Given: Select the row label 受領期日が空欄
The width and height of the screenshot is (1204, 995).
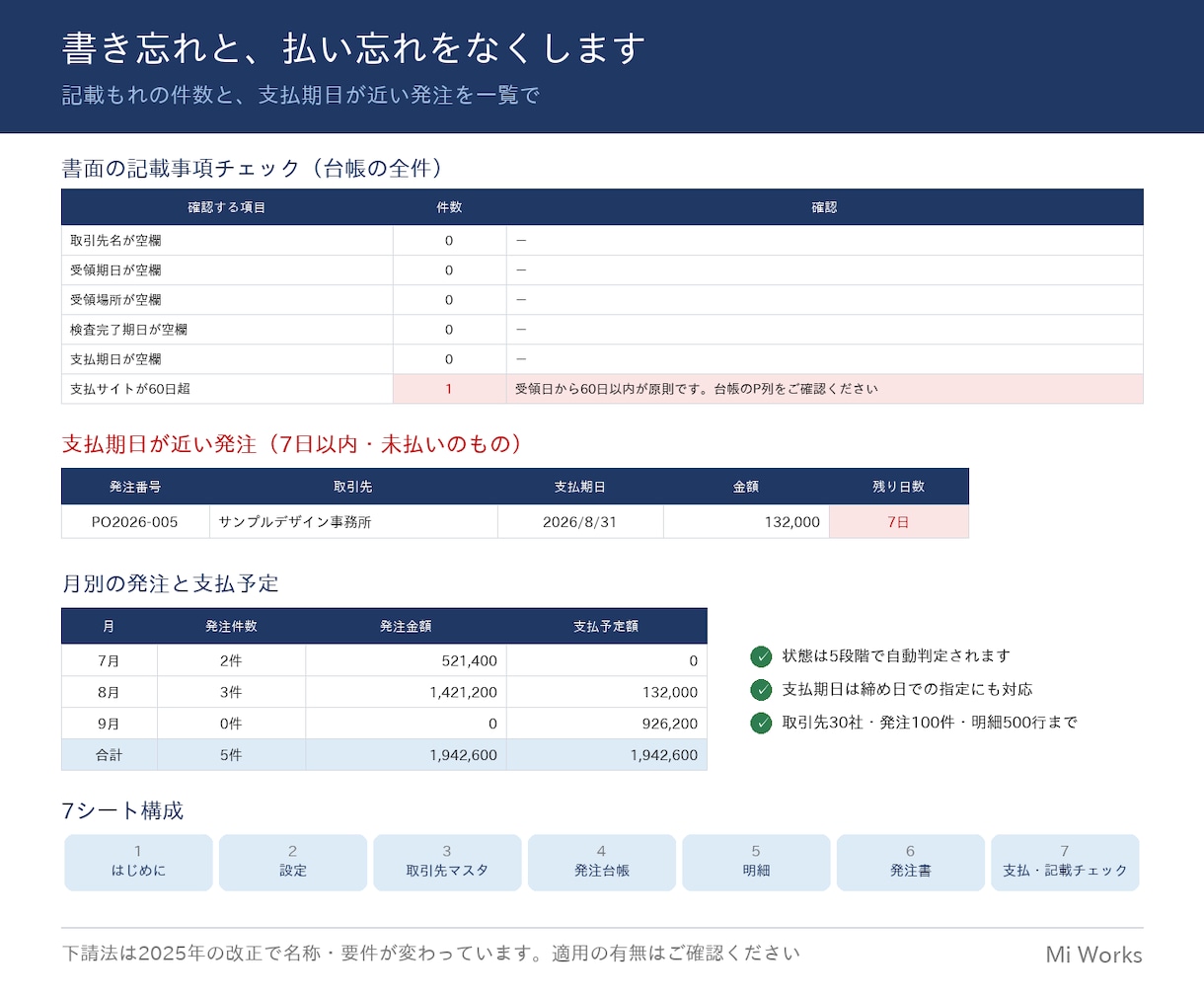Looking at the screenshot, I should [115, 270].
